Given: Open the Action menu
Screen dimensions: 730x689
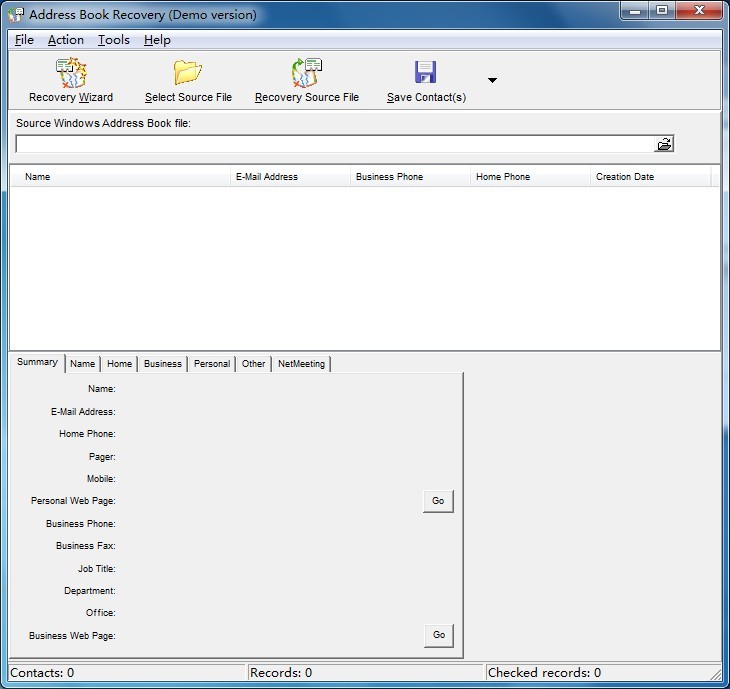Looking at the screenshot, I should pyautogui.click(x=66, y=40).
